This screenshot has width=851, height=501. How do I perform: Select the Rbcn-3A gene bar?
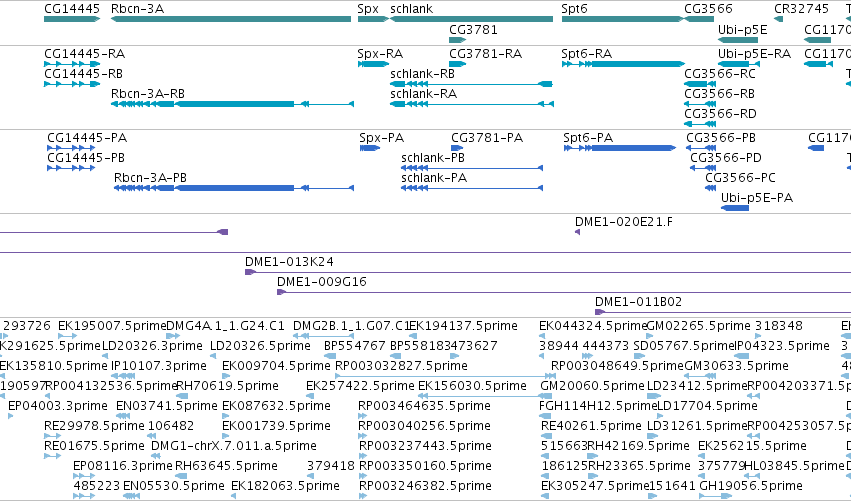231,19
